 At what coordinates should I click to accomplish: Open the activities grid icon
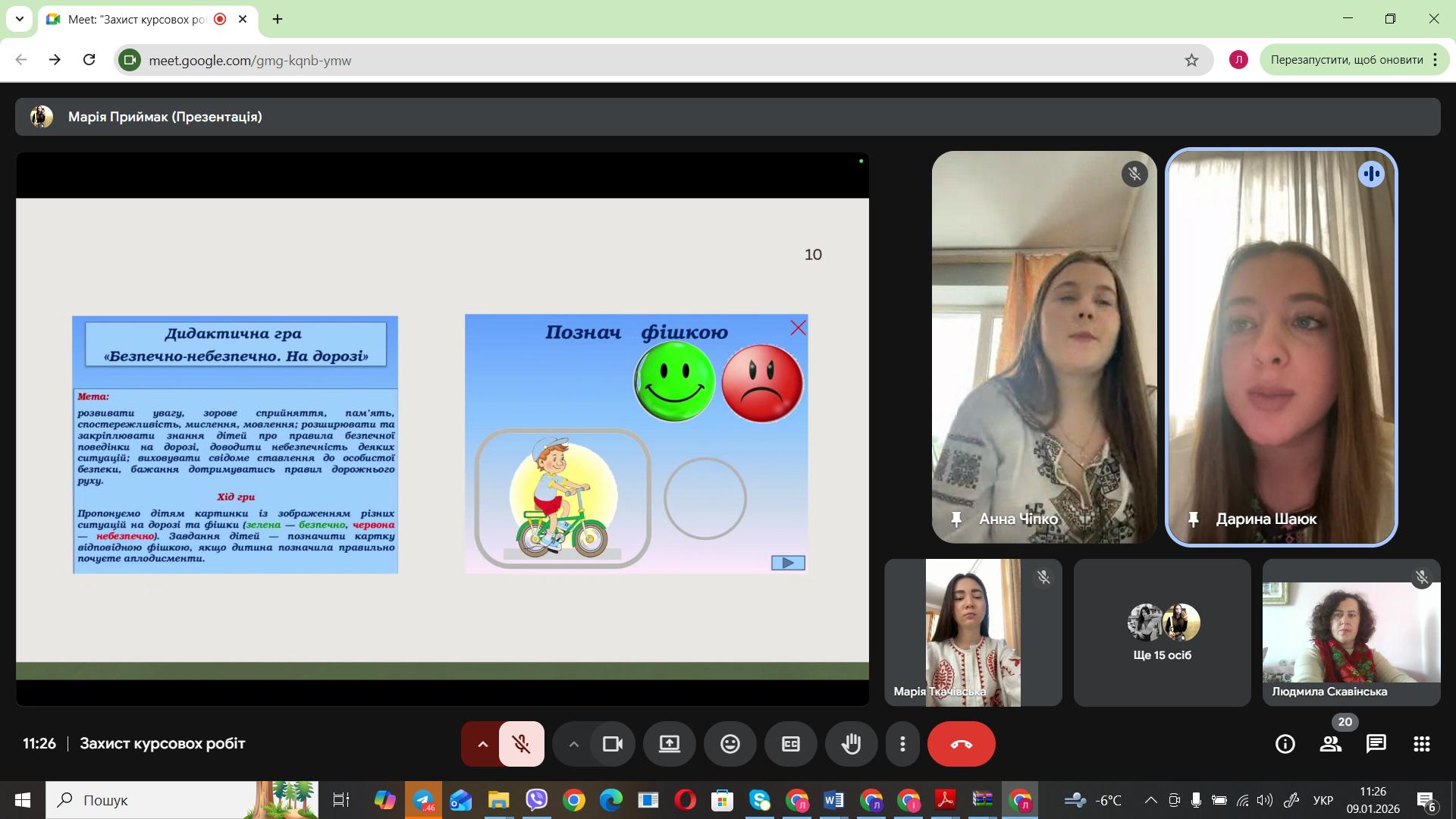pyautogui.click(x=1421, y=744)
